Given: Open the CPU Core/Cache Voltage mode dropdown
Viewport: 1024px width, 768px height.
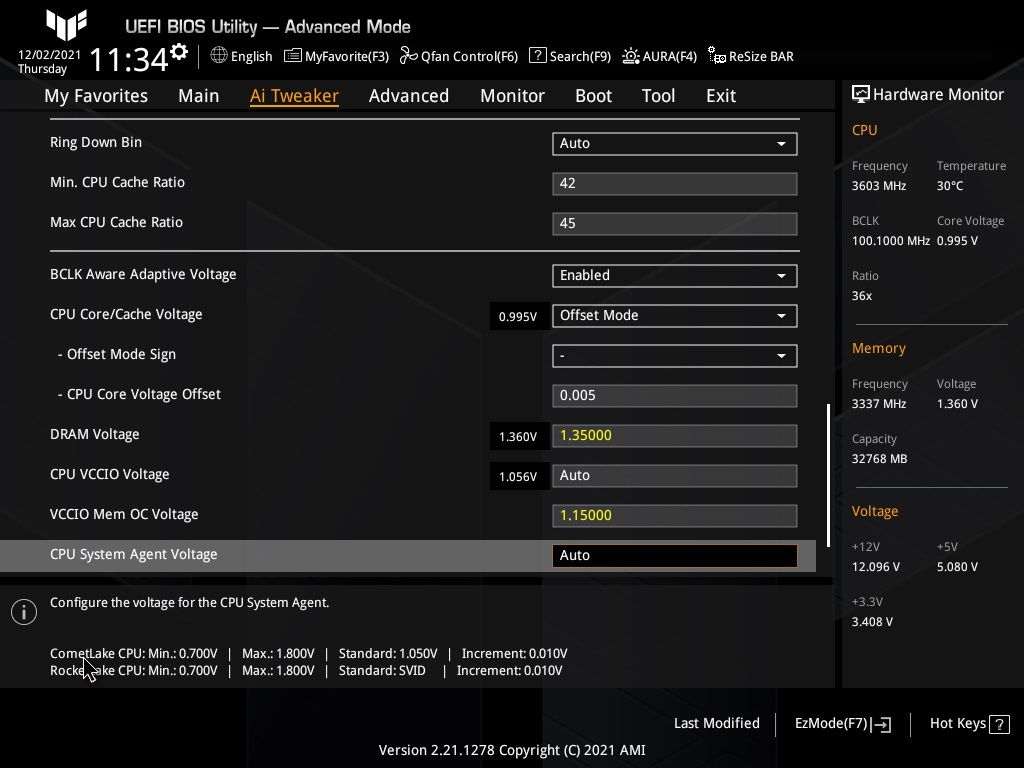Looking at the screenshot, I should [675, 315].
